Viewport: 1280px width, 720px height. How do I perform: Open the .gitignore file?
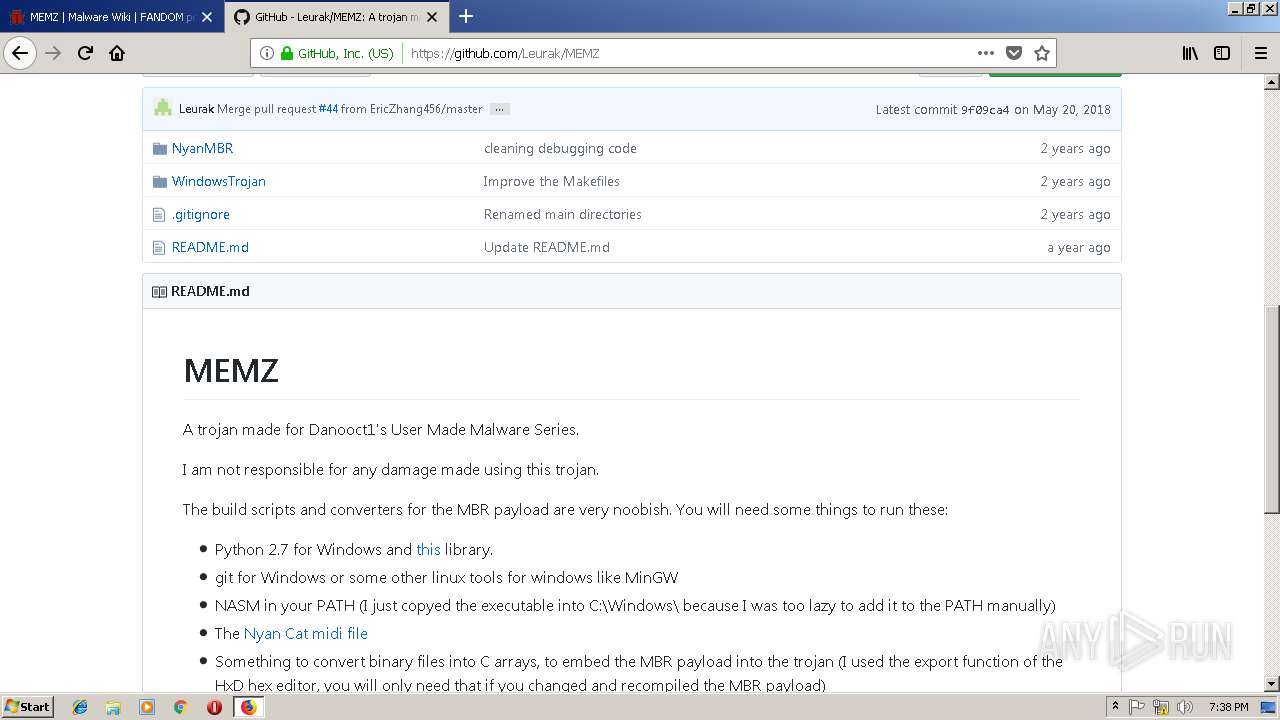coord(200,214)
